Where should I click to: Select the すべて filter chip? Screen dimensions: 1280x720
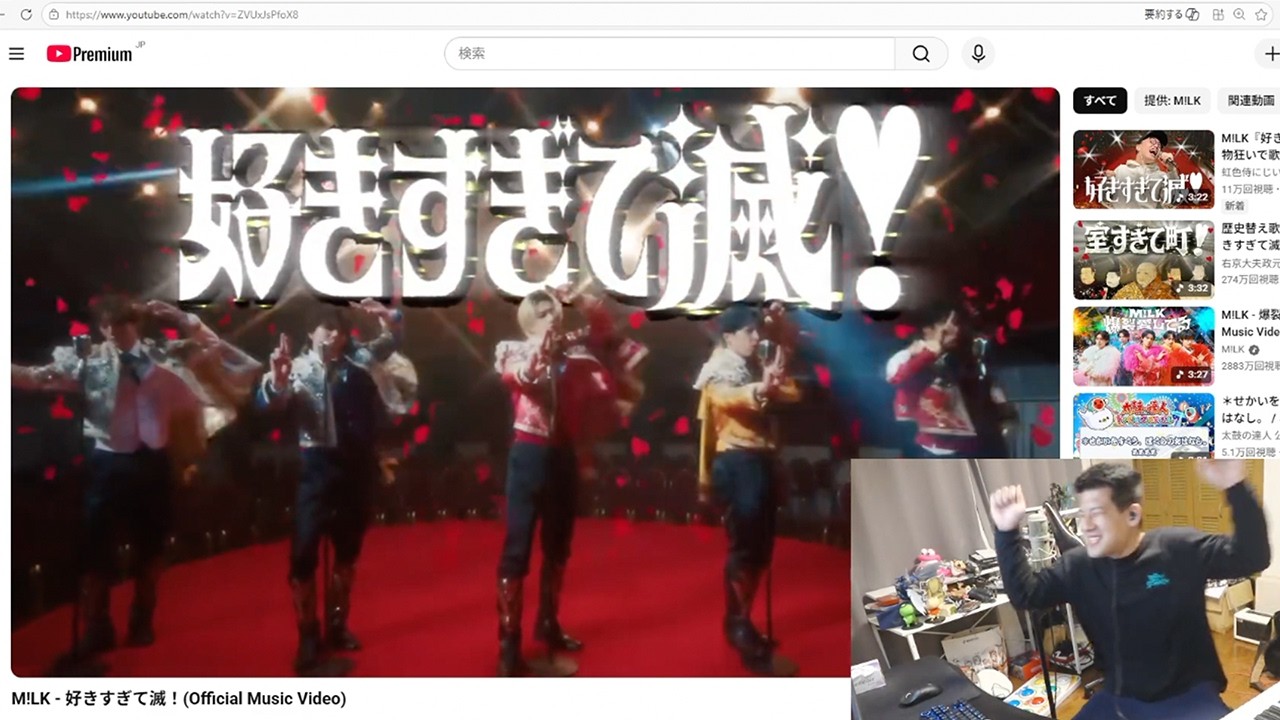point(1100,100)
